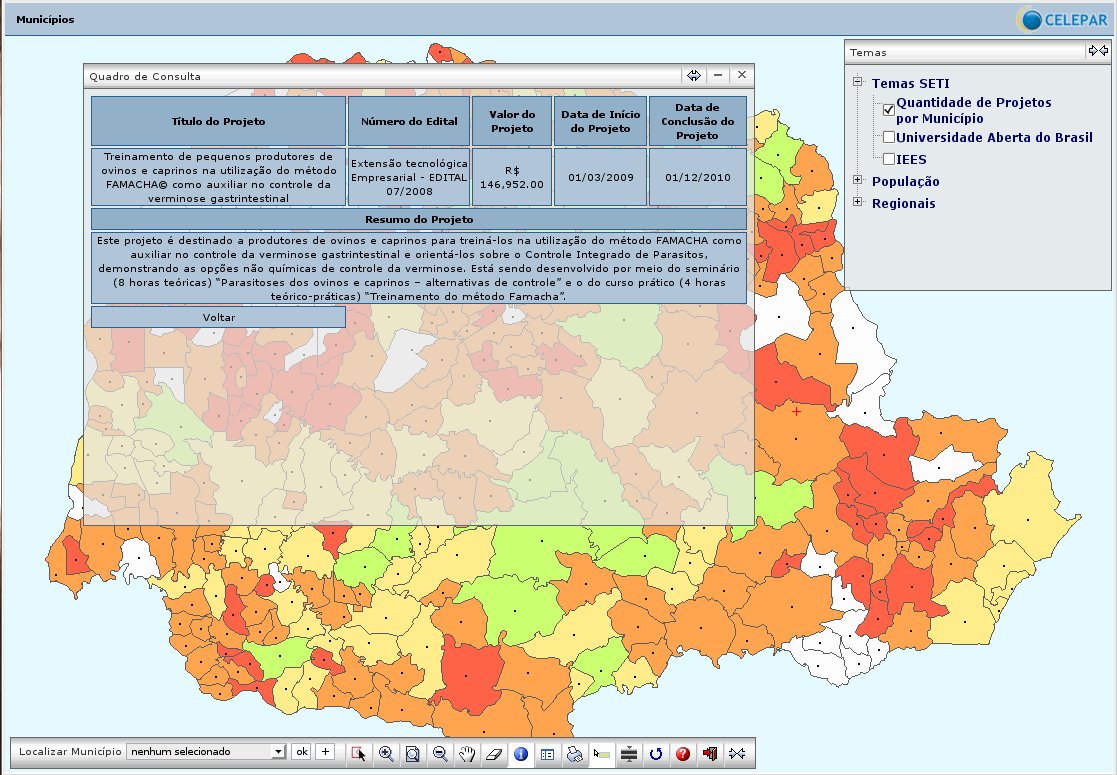Click the zoom in magnifier tool
Screen dimensions: 1117x775
385,754
